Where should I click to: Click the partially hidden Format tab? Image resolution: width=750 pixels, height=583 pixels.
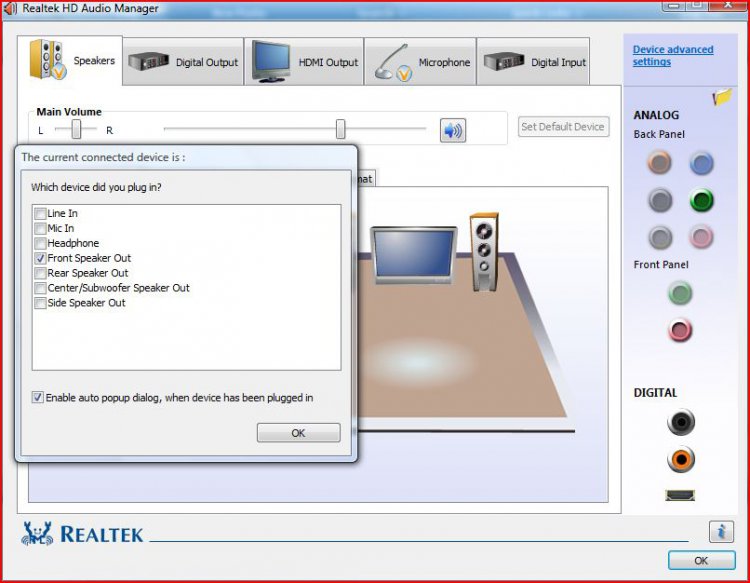click(366, 178)
